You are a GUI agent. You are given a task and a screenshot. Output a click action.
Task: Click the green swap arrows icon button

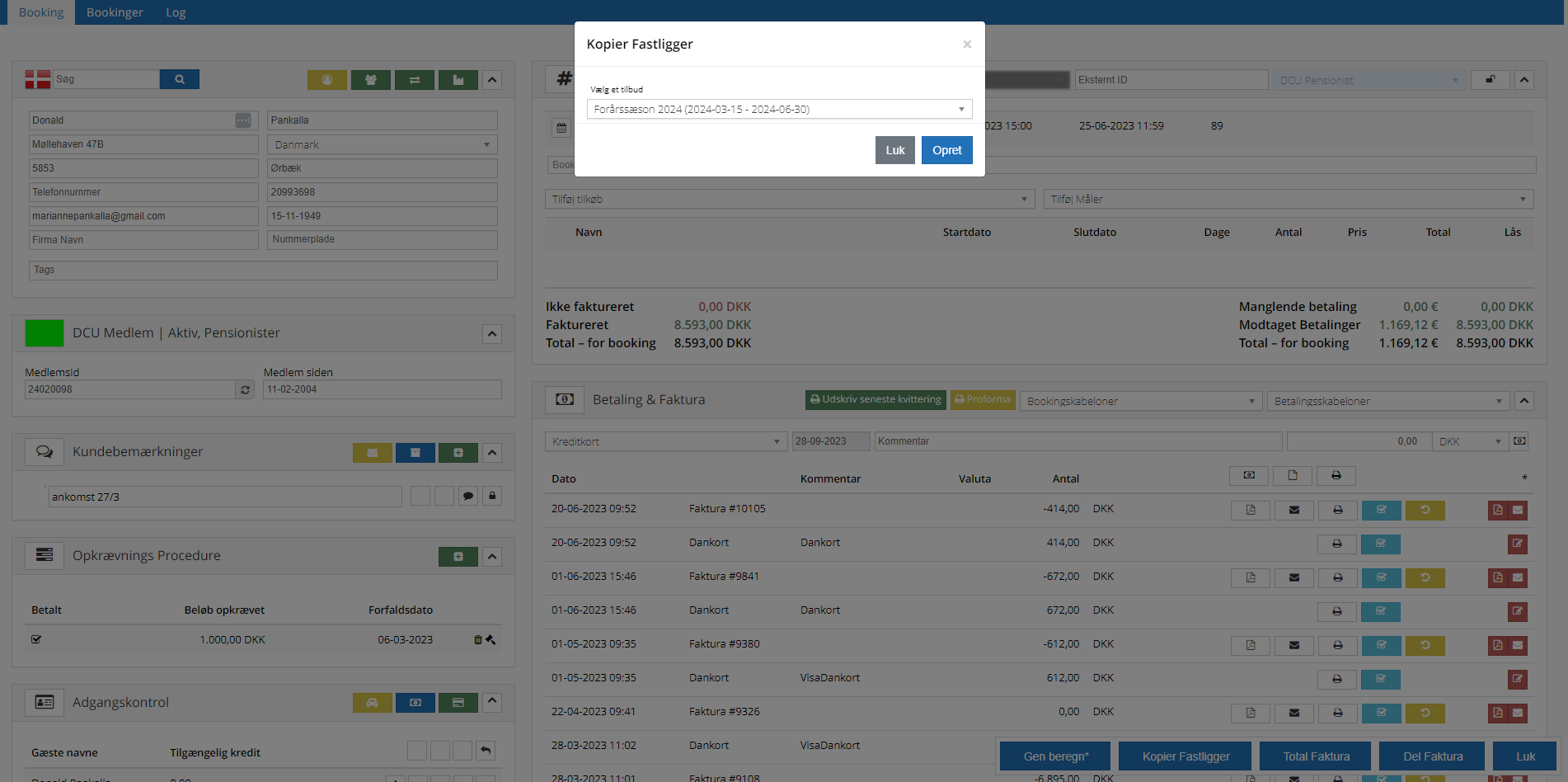pos(415,80)
